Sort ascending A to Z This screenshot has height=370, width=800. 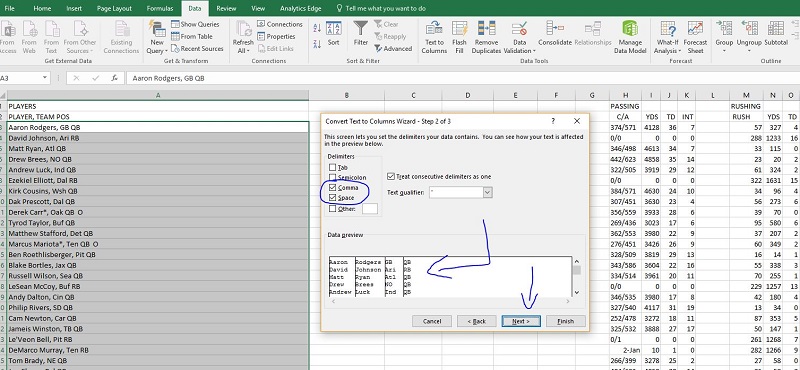(317, 29)
